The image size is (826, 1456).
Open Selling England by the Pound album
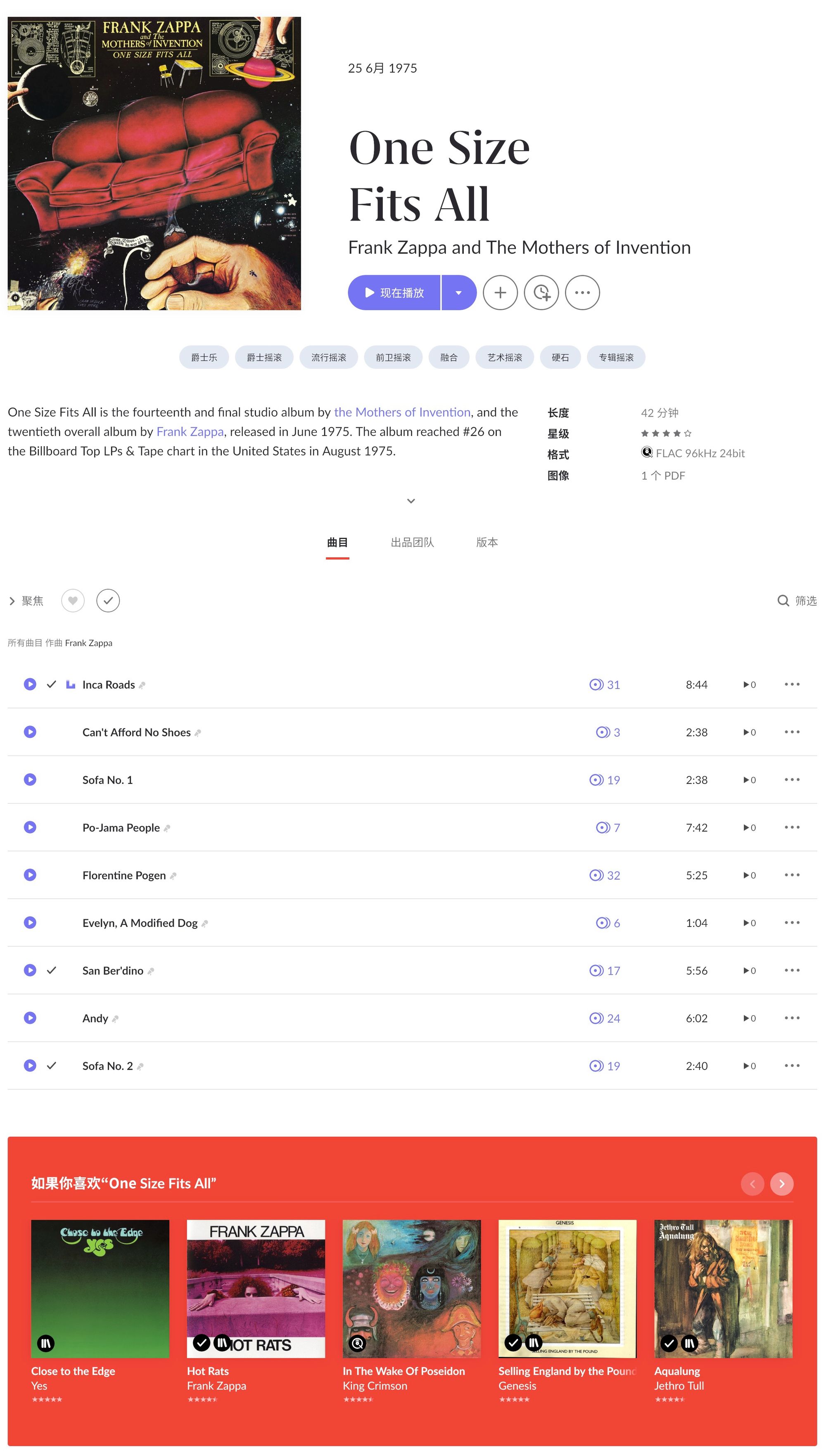[x=567, y=1289]
